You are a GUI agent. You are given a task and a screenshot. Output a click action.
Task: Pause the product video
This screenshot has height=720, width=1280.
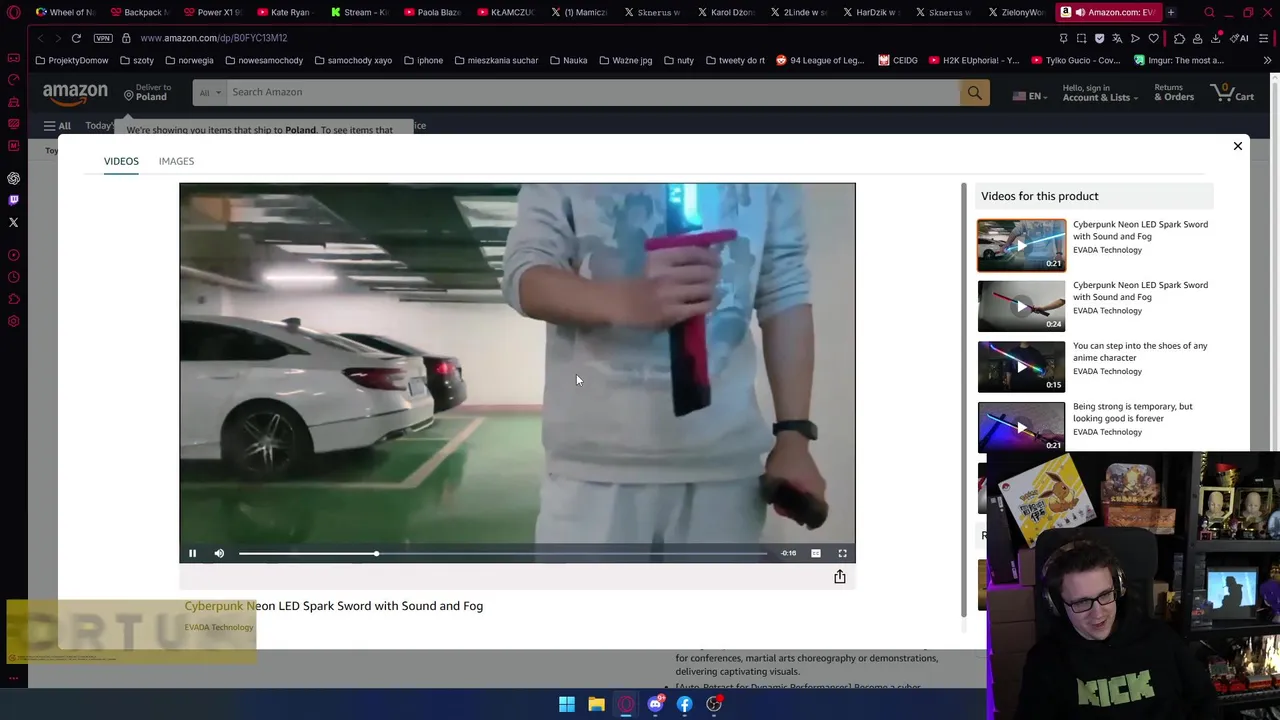pyautogui.click(x=192, y=553)
